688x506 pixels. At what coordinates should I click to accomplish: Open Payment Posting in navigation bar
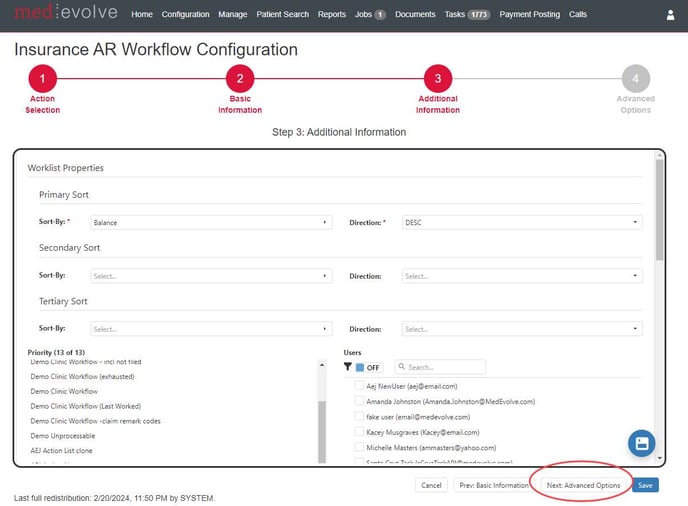pyautogui.click(x=529, y=15)
